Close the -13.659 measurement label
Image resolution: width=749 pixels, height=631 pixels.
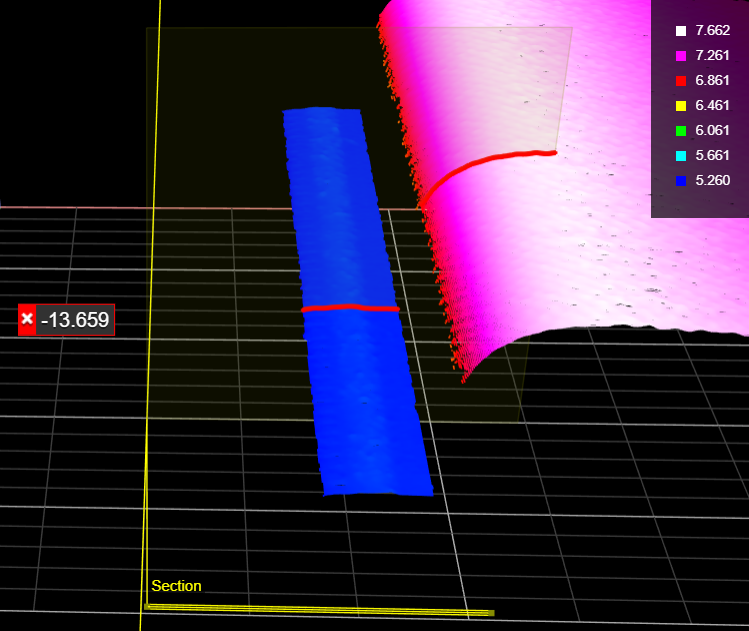coord(27,320)
